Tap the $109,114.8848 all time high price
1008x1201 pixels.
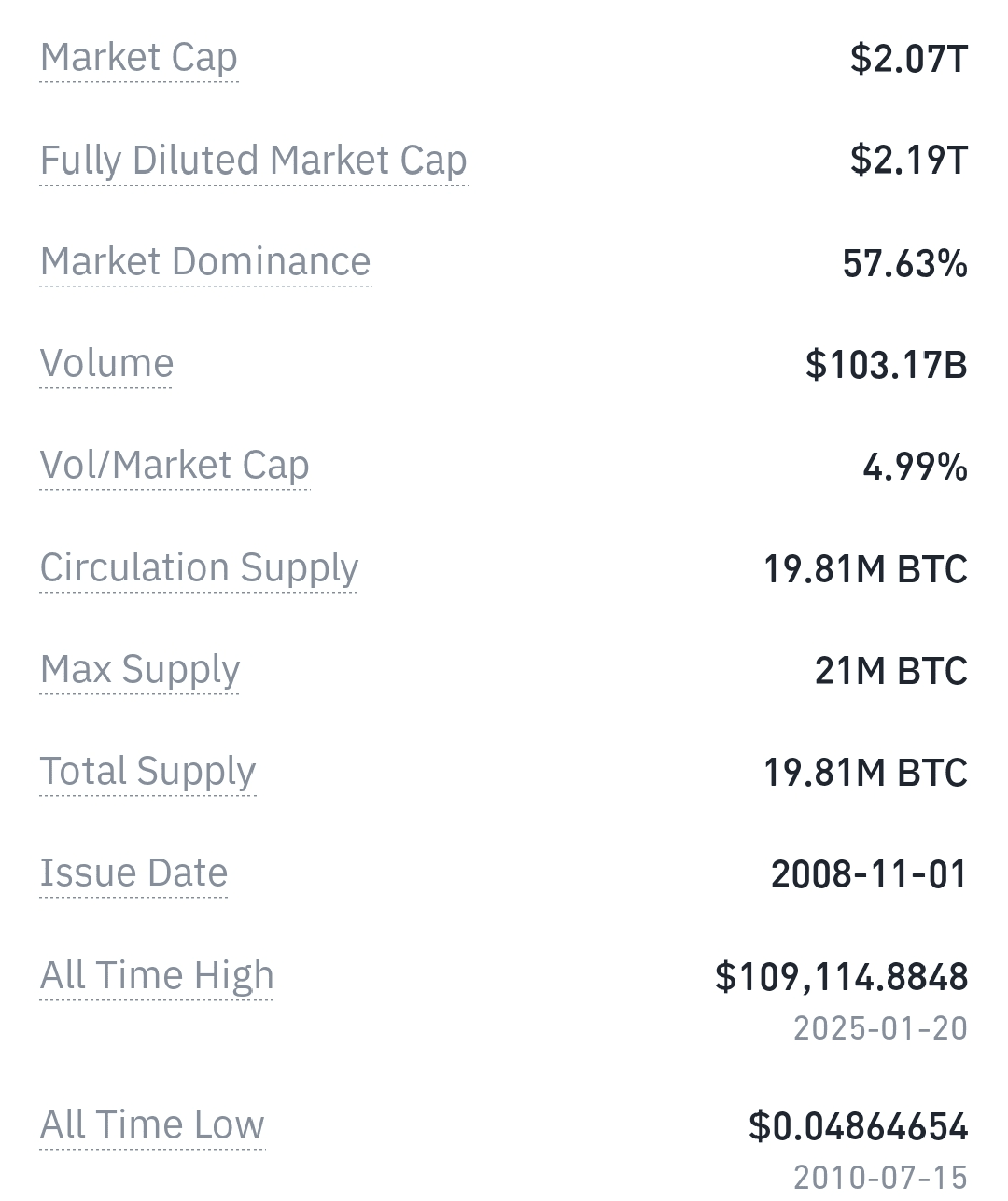[842, 977]
